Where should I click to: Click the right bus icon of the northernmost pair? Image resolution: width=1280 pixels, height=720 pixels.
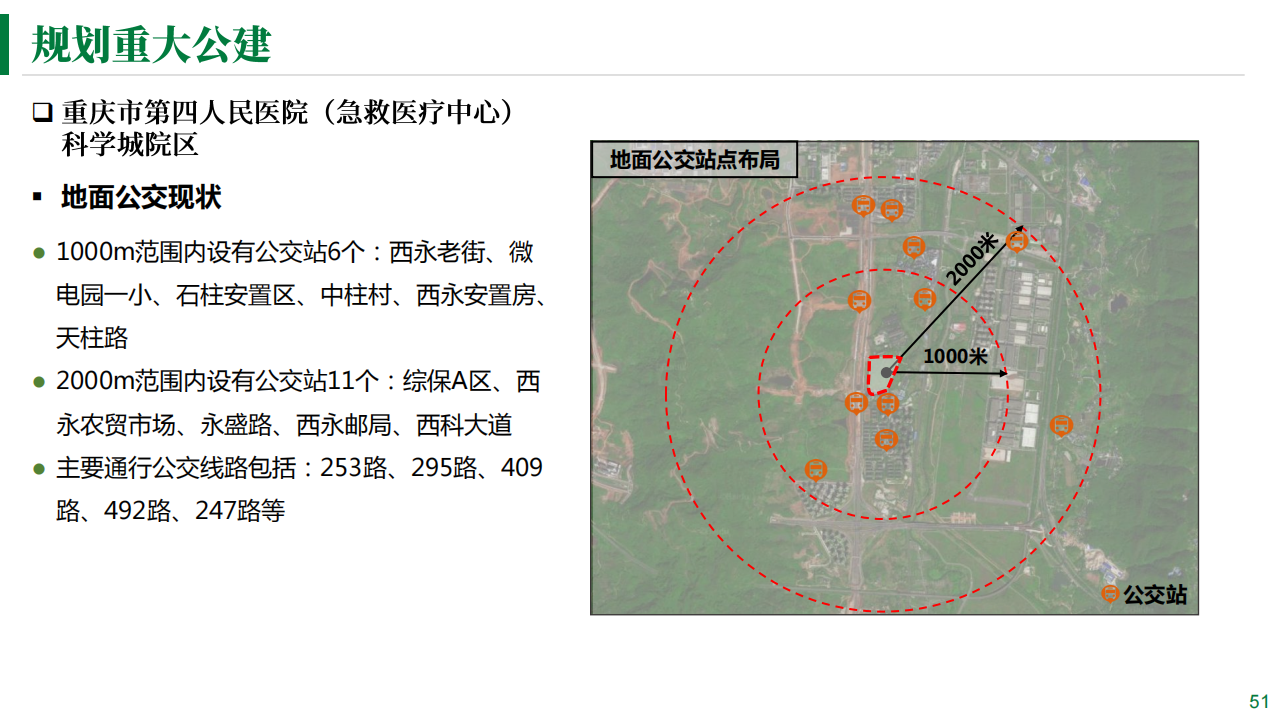[892, 209]
